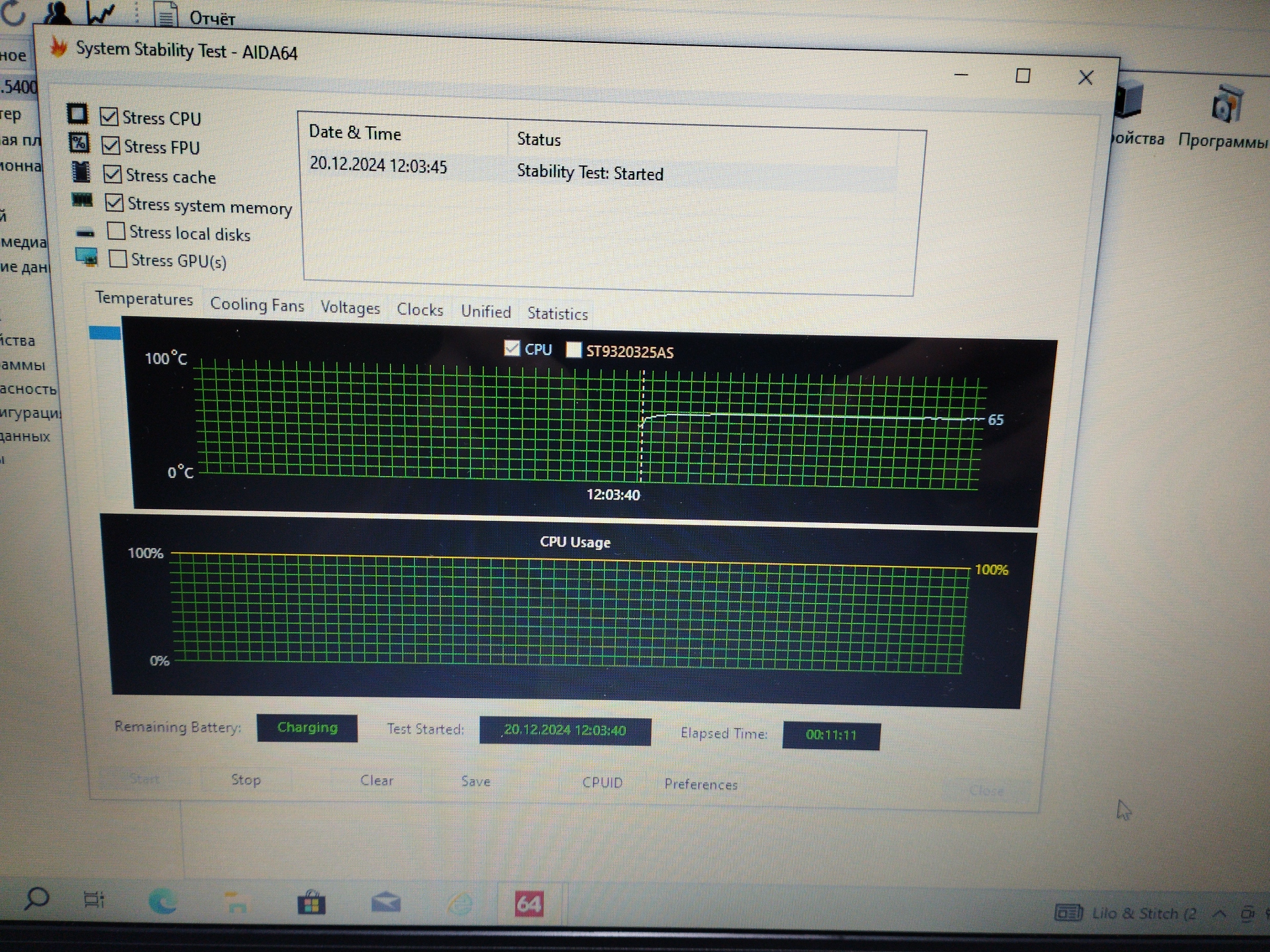Click the local disk drive icon

[85, 232]
